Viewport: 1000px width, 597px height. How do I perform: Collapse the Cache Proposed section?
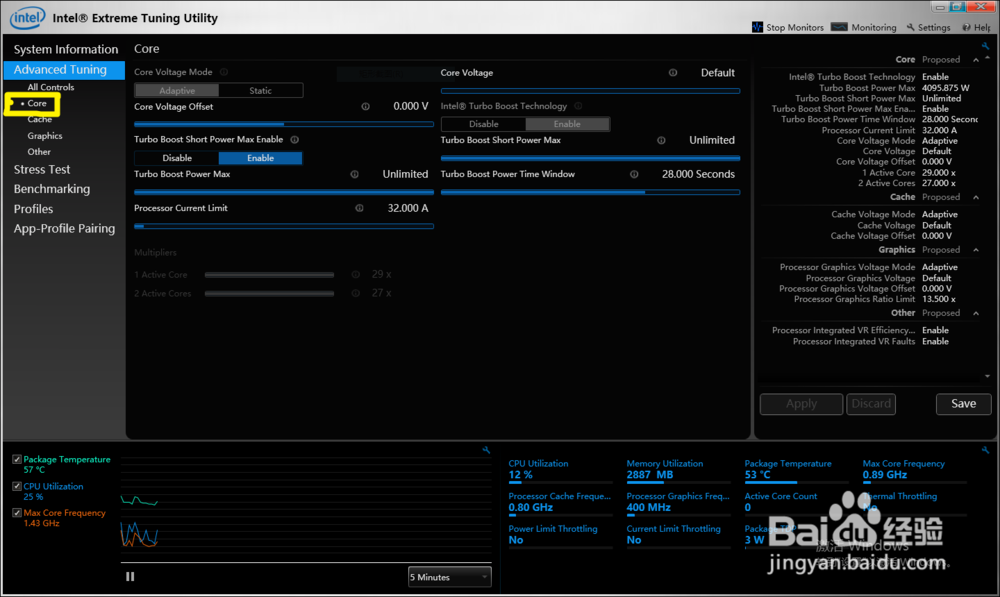[976, 198]
